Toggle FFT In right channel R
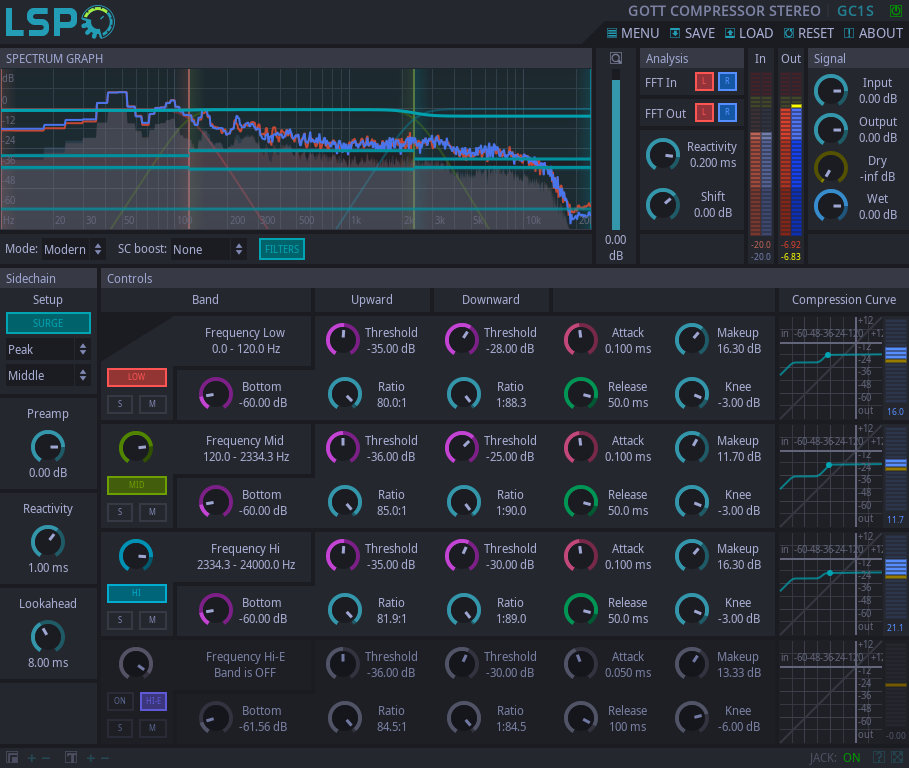909x768 pixels. pos(727,82)
